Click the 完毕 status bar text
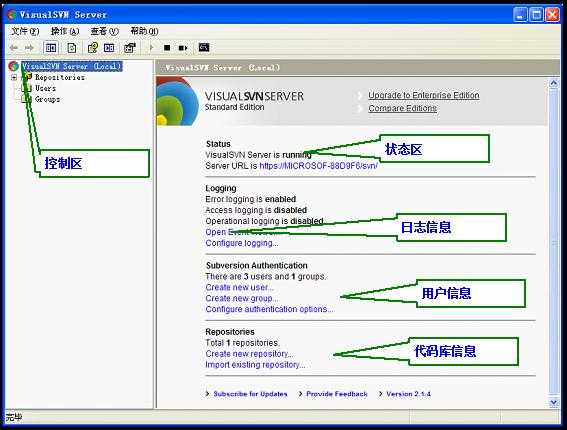Screen dimensions: 567x430 pos(14,417)
